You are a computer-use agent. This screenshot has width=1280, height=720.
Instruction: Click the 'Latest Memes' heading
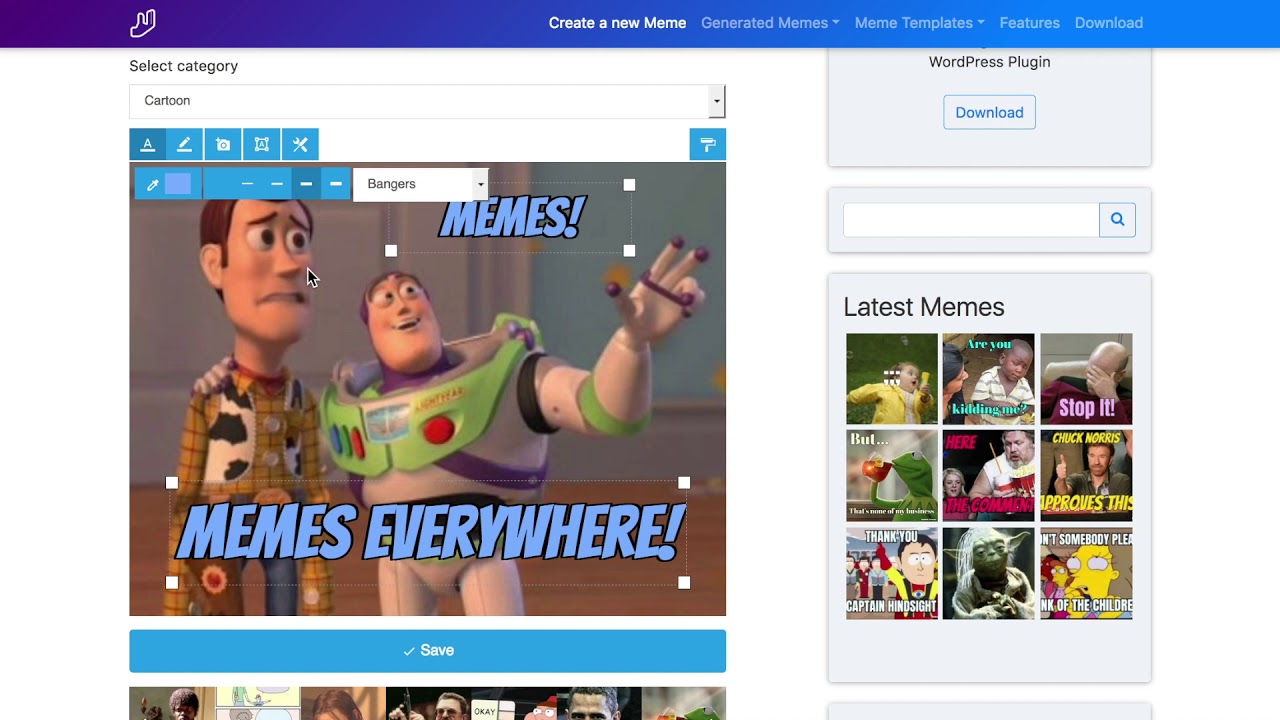pos(924,307)
